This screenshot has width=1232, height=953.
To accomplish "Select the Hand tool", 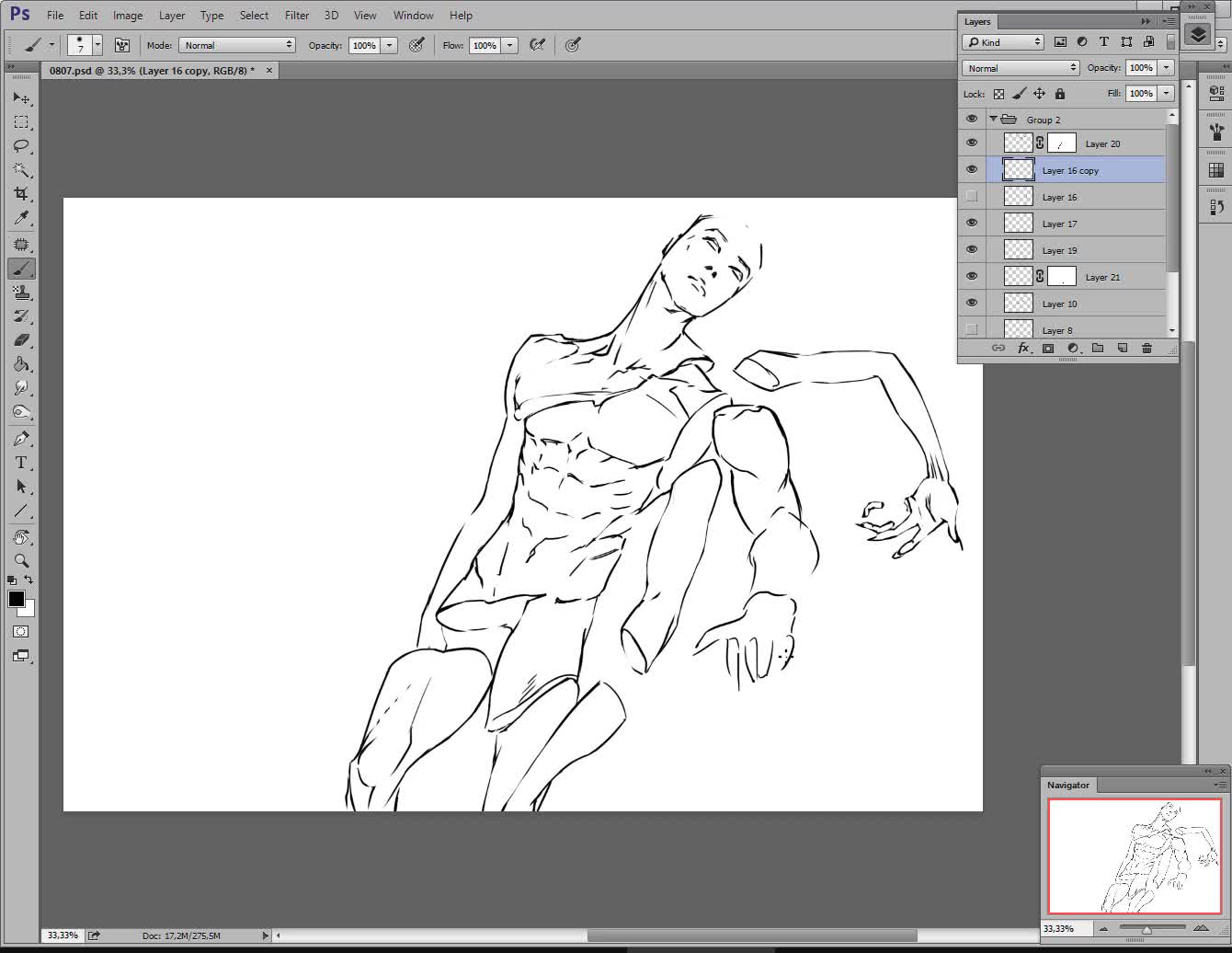I will pos(21,537).
